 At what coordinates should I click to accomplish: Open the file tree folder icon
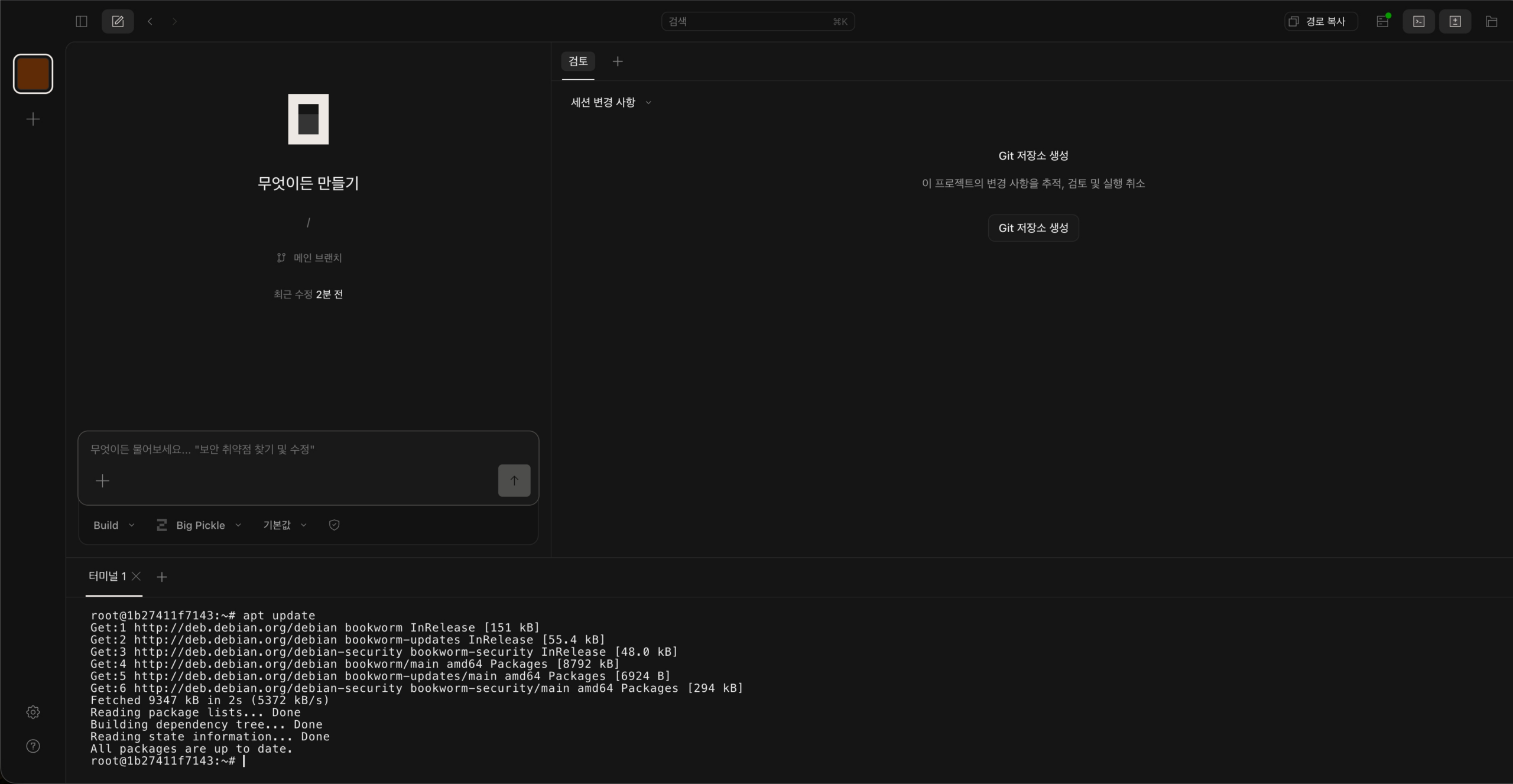pos(1491,21)
